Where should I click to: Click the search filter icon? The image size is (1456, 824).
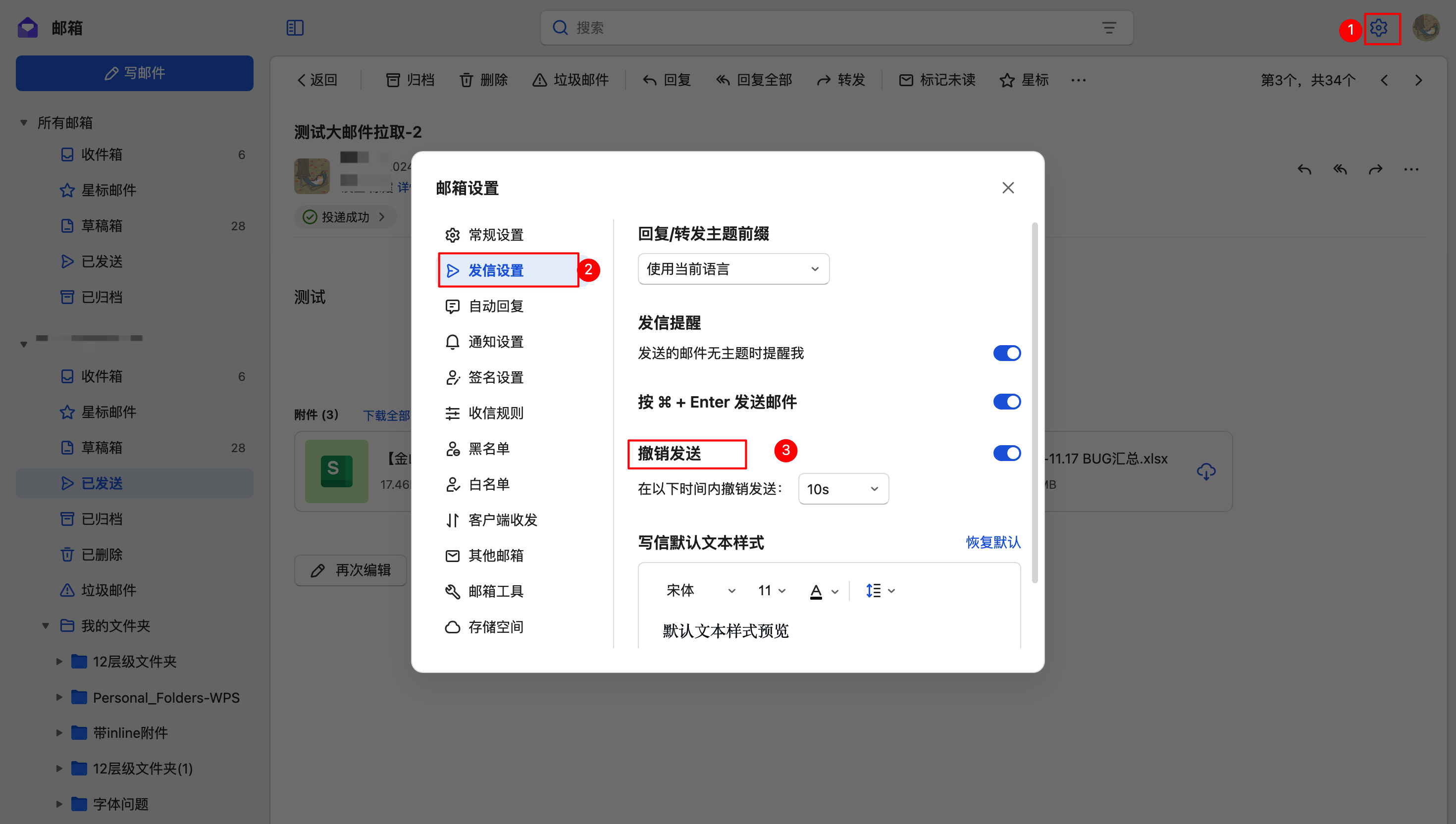(1108, 28)
